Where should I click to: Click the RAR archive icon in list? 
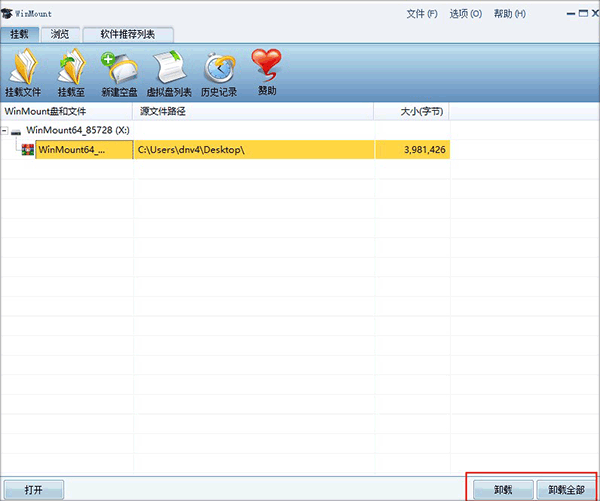point(28,150)
